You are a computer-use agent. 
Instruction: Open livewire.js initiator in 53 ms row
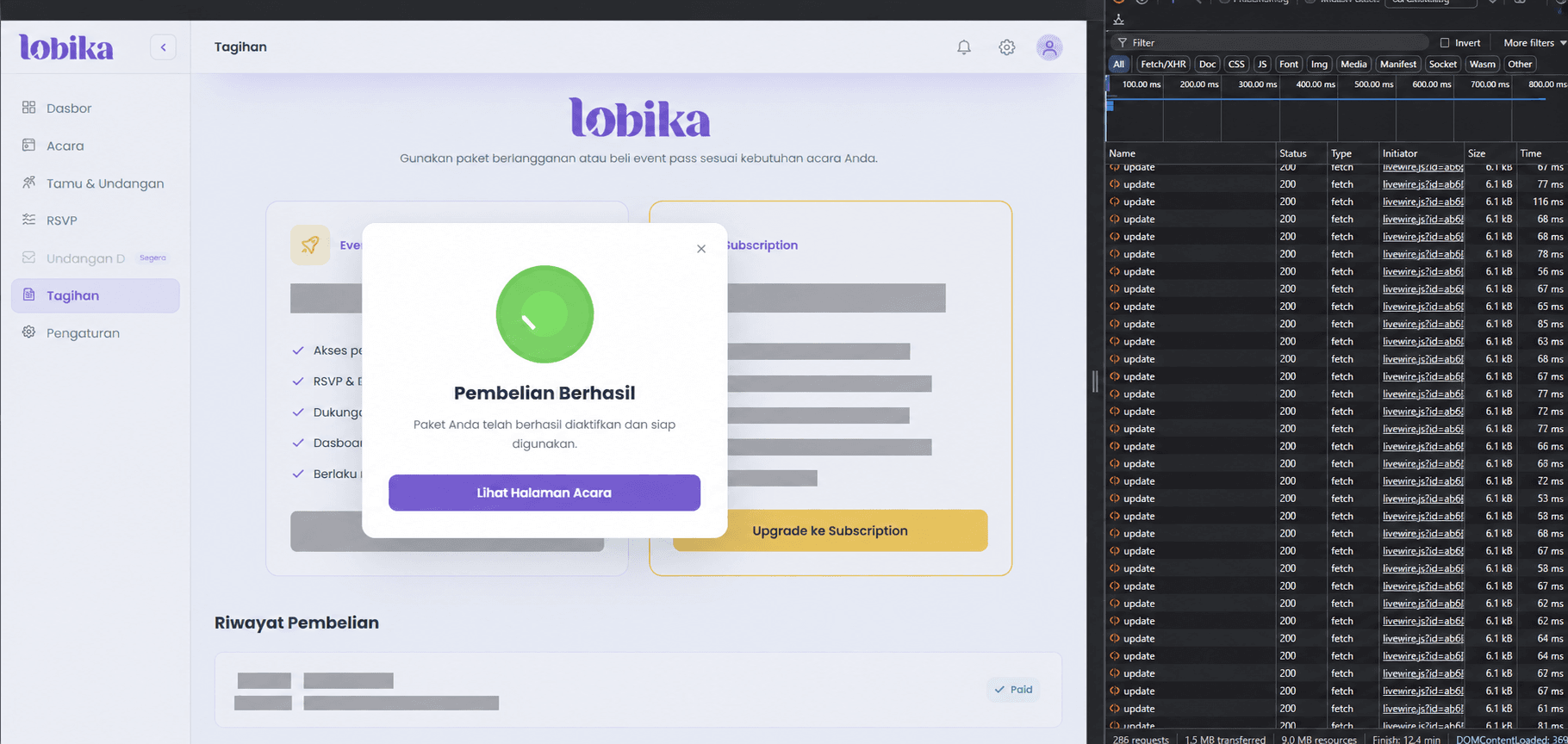(x=1422, y=499)
